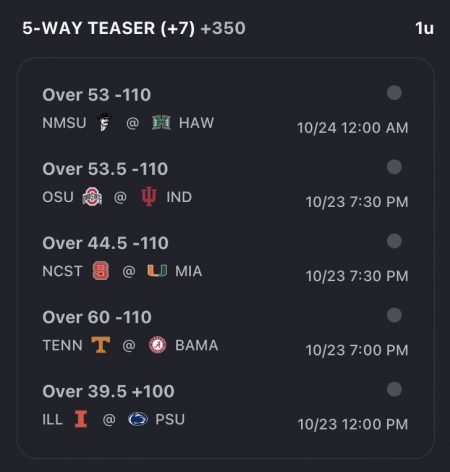Click the New Mexico State team logo
This screenshot has height=472, width=450.
pos(104,123)
